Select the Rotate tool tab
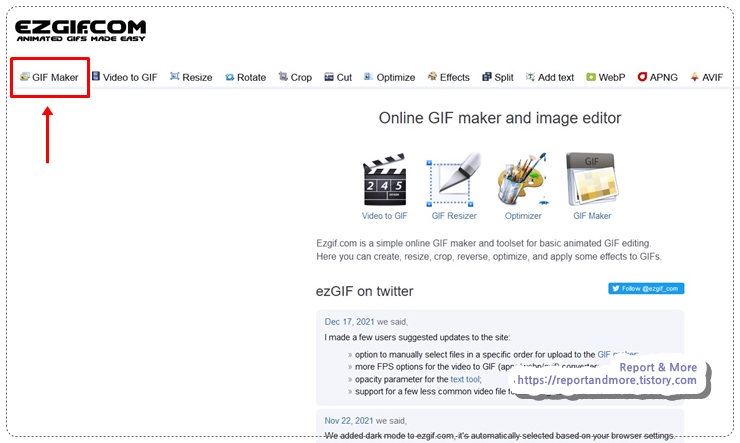The width and height of the screenshot is (740, 443). pos(245,77)
